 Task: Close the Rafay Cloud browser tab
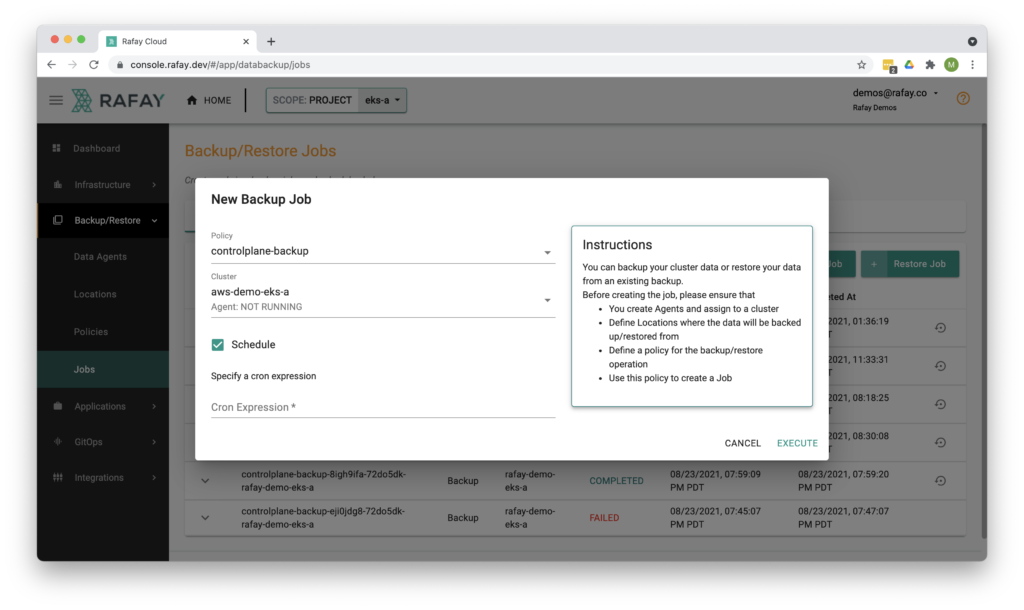246,41
